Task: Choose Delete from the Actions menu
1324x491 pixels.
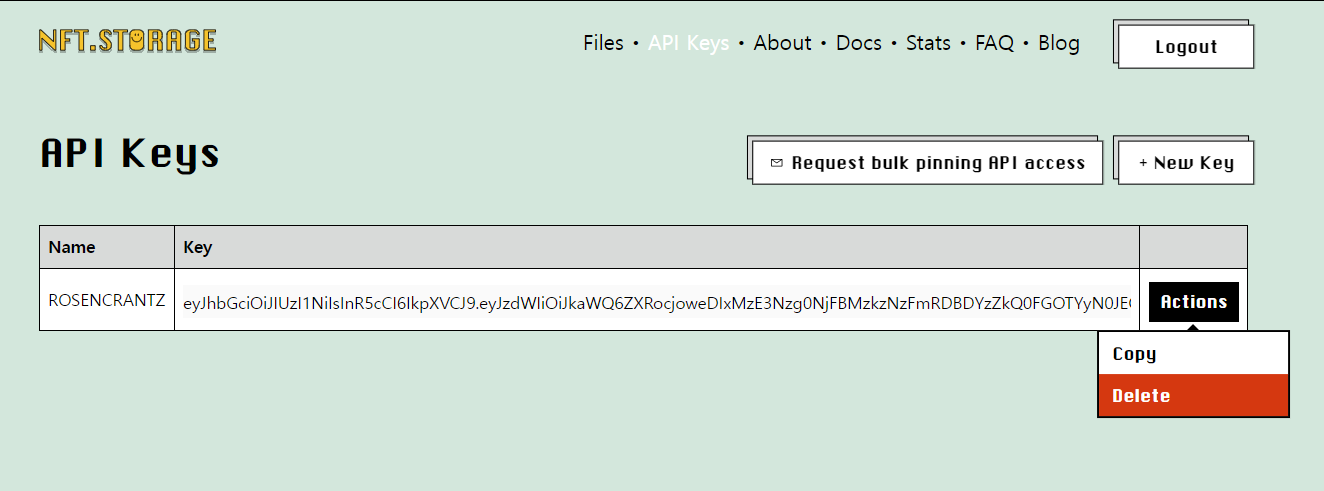Action: click(x=1193, y=396)
